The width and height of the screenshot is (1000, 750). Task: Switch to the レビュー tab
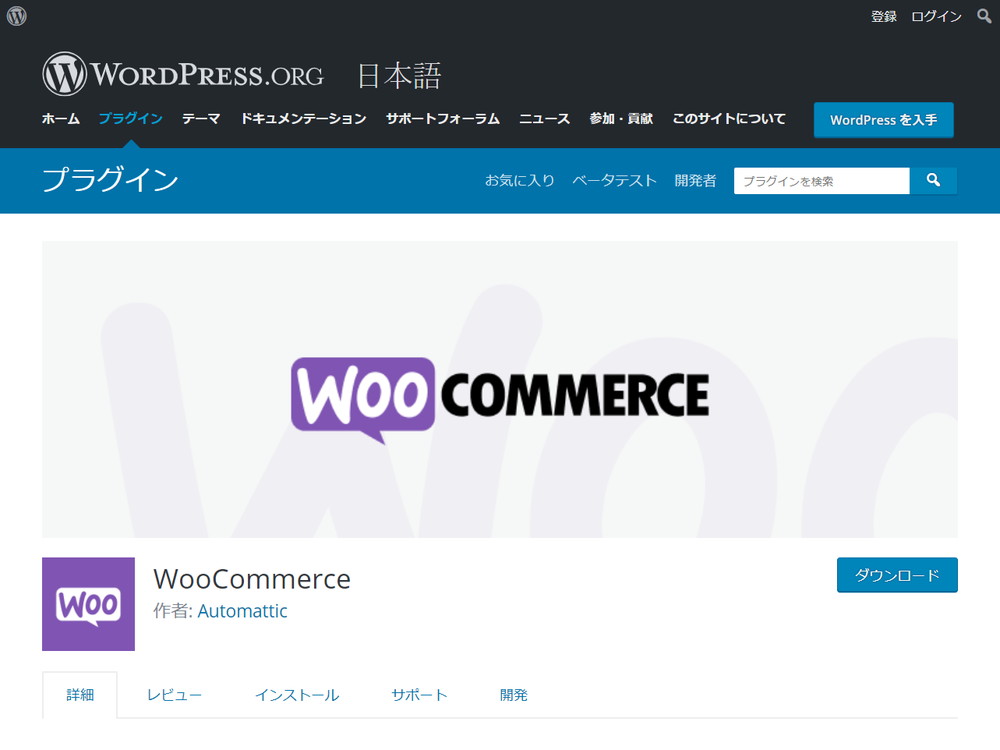click(x=174, y=695)
